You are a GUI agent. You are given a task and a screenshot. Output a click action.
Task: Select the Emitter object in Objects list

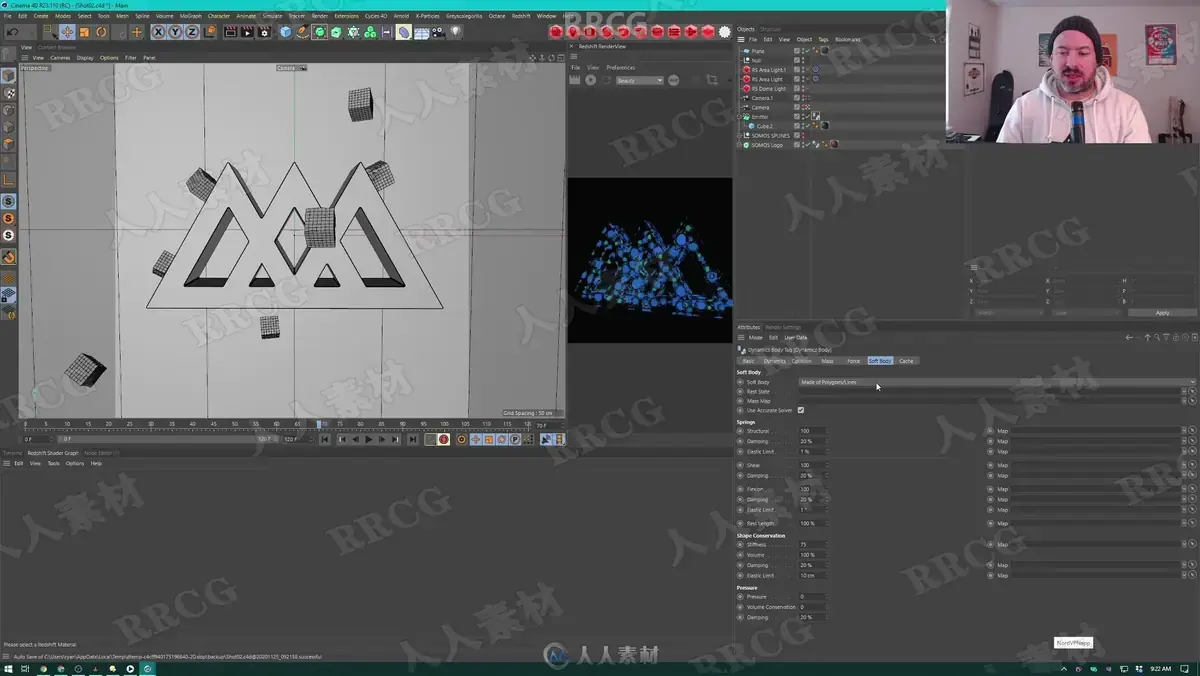coord(761,117)
